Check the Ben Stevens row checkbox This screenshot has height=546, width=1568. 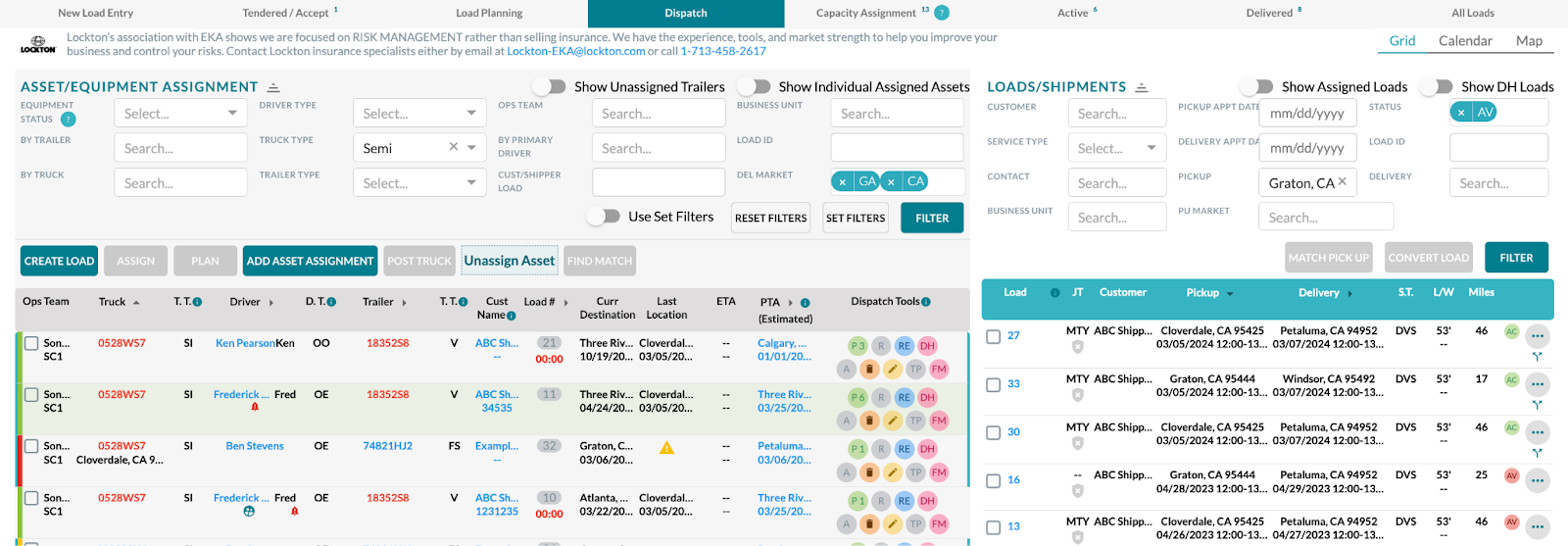click(x=31, y=446)
